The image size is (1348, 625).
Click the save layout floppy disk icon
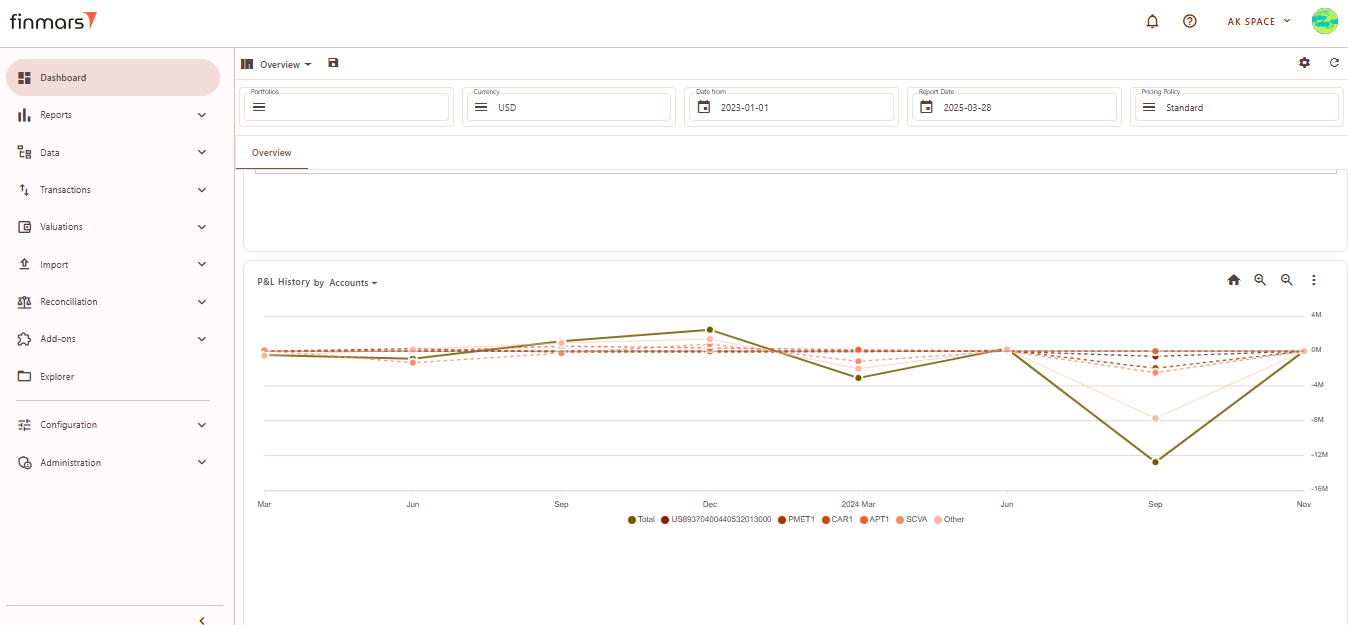pyautogui.click(x=333, y=63)
